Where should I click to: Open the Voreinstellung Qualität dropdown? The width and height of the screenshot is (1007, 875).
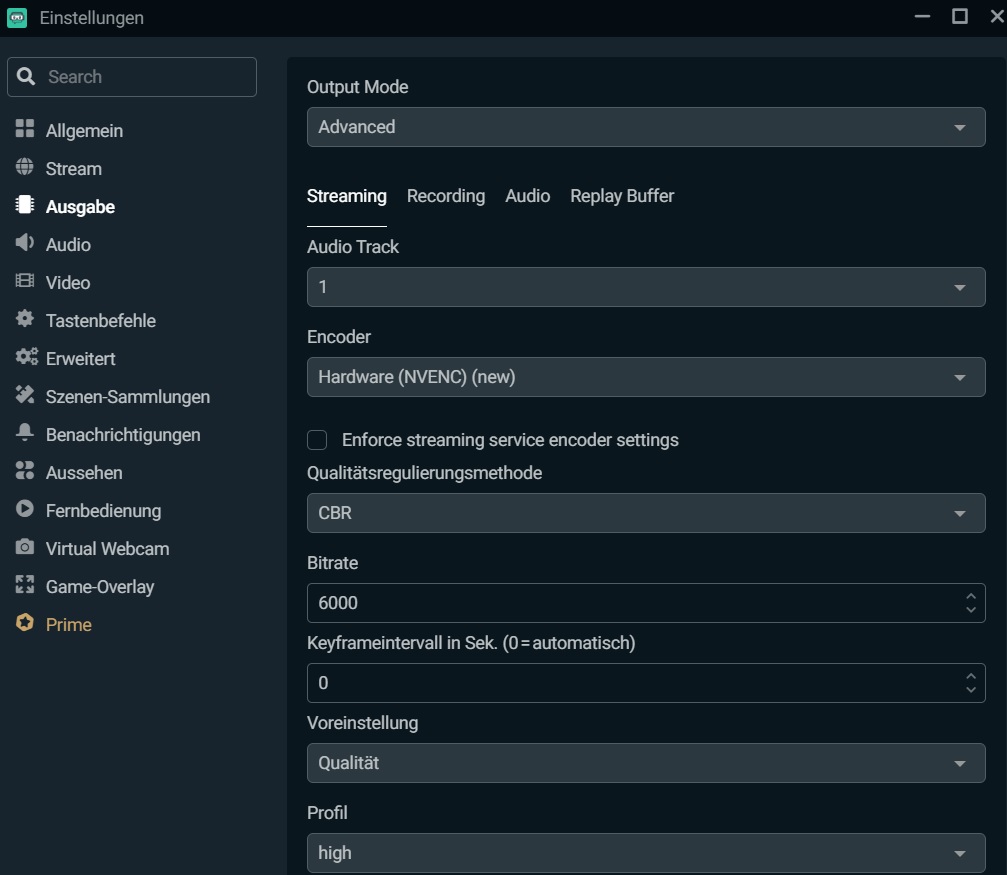point(645,763)
